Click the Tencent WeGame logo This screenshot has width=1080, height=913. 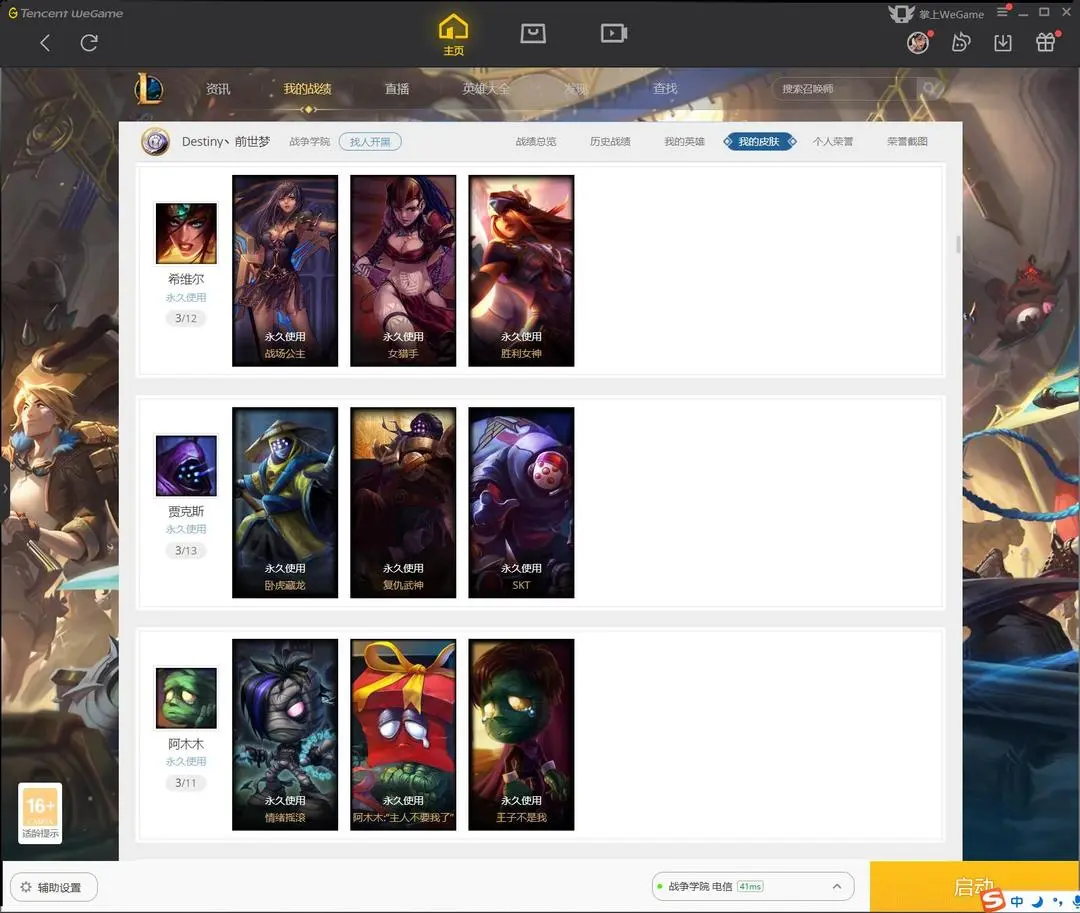click(x=65, y=13)
